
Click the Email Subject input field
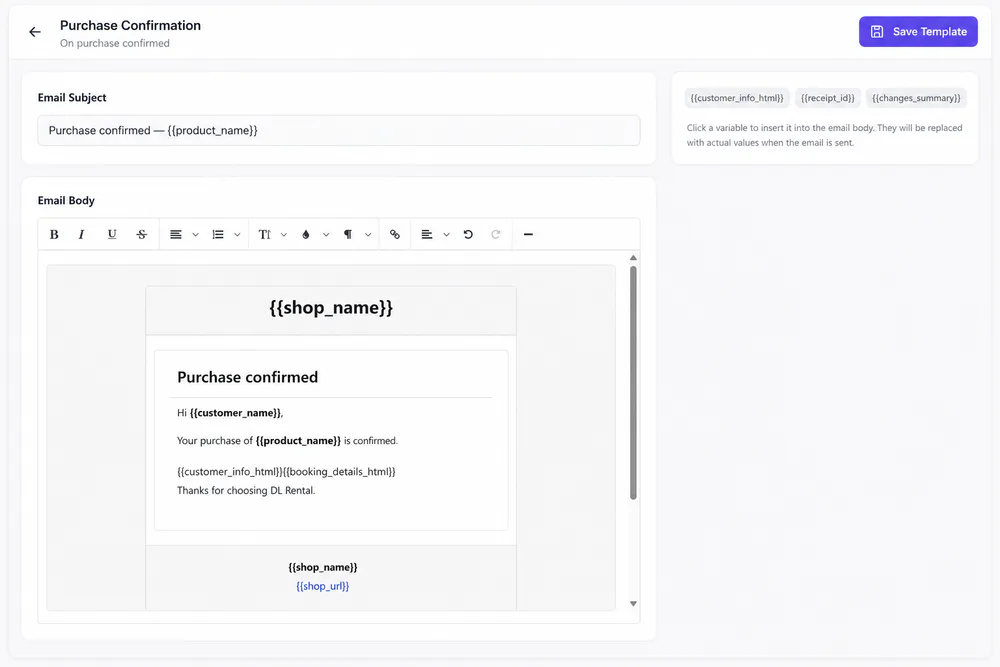(339, 130)
